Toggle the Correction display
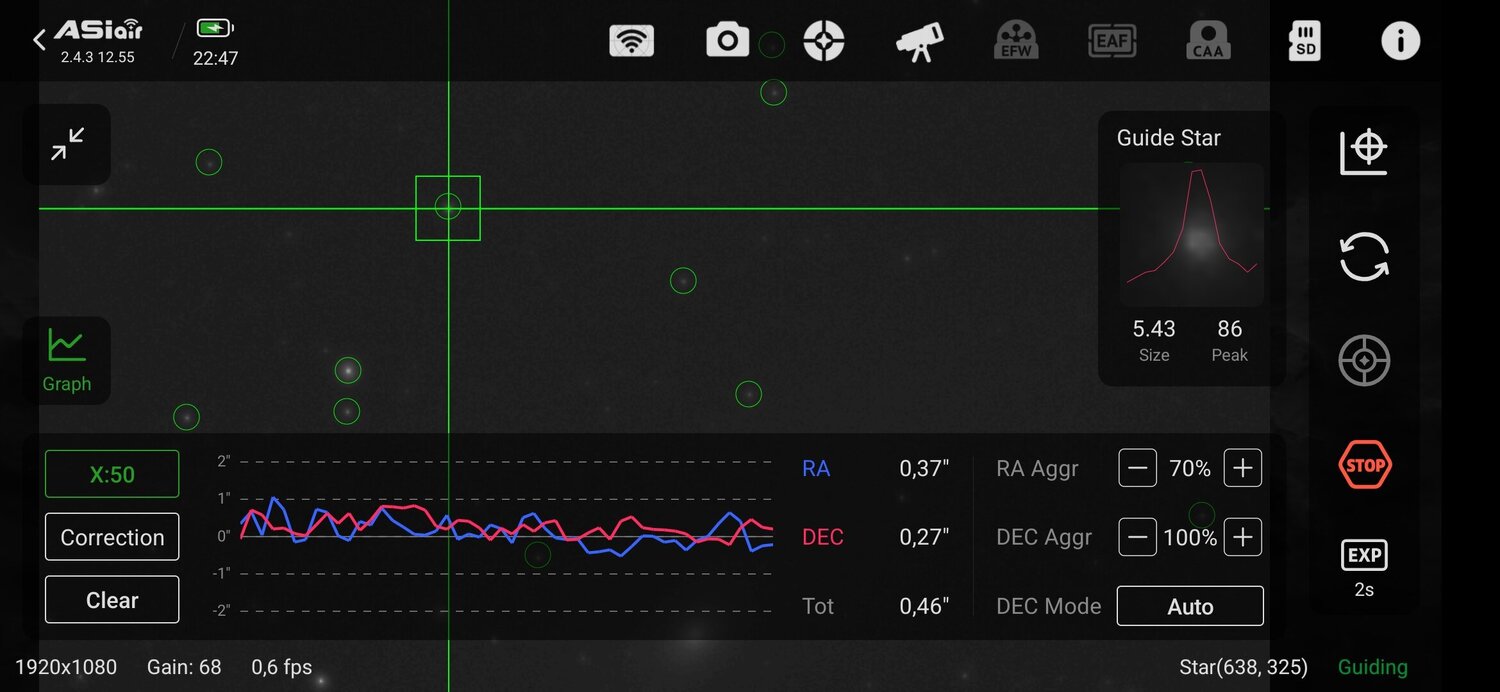The image size is (1500, 692). tap(111, 536)
